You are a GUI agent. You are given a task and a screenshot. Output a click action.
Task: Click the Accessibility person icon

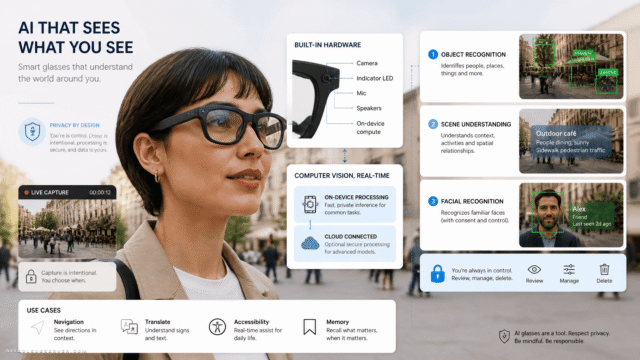217,327
